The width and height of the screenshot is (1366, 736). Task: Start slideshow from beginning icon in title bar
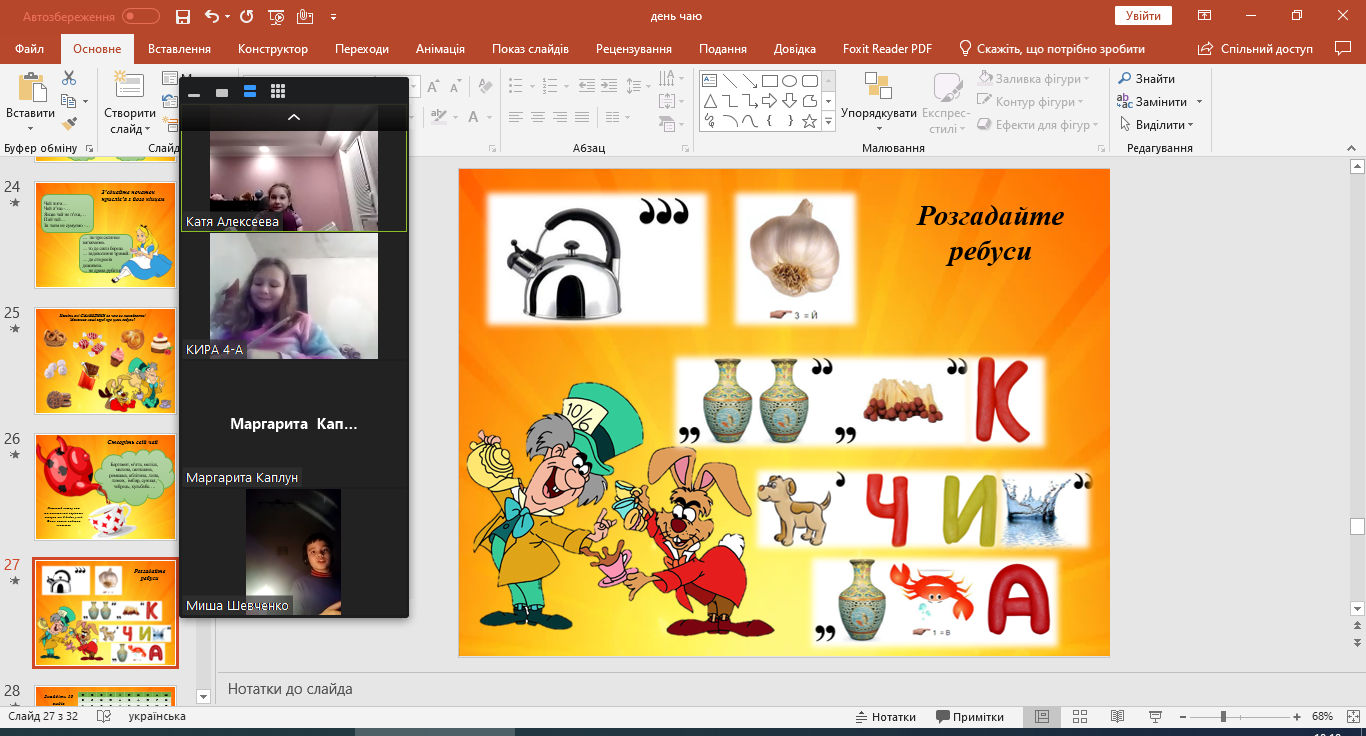pos(277,16)
